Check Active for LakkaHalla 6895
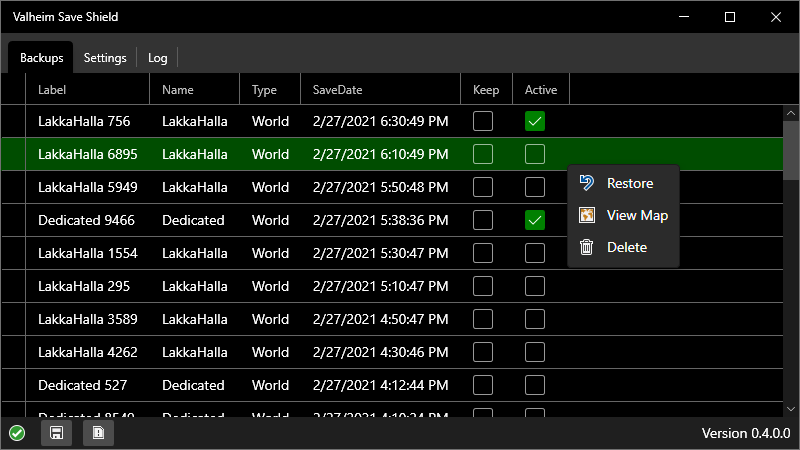 point(535,154)
